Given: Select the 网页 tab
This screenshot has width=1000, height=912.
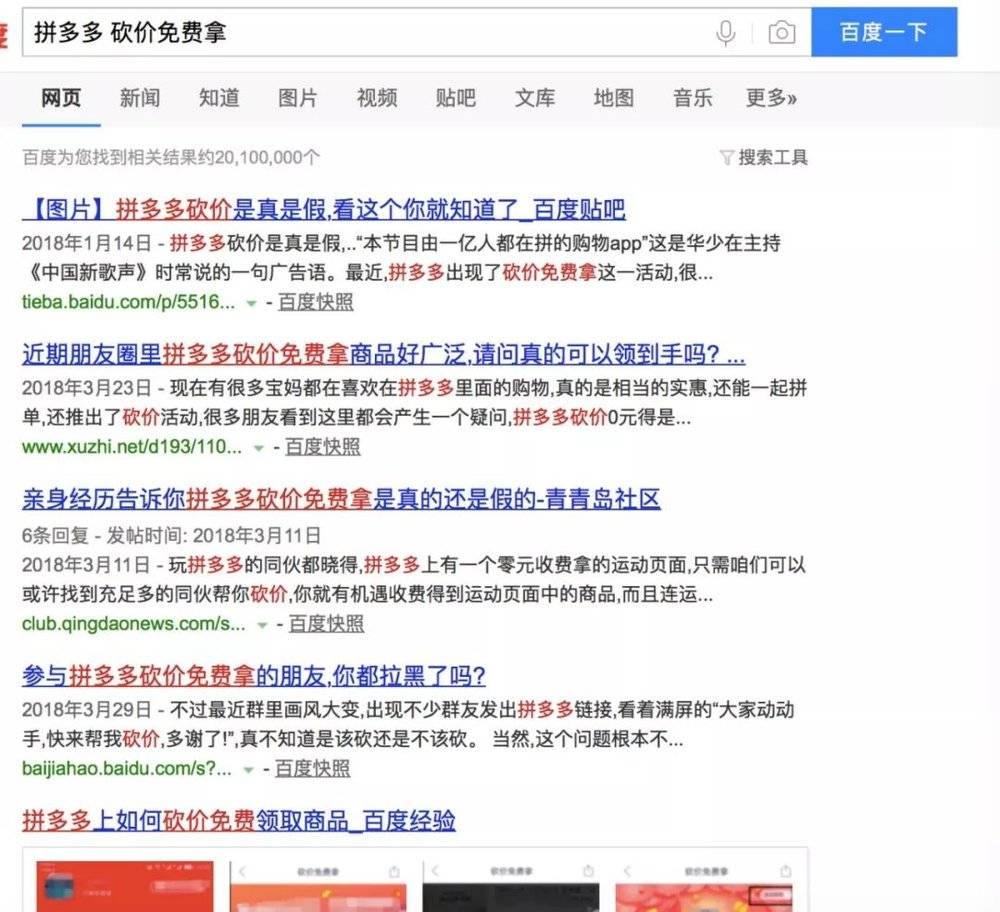Looking at the screenshot, I should coord(61,98).
